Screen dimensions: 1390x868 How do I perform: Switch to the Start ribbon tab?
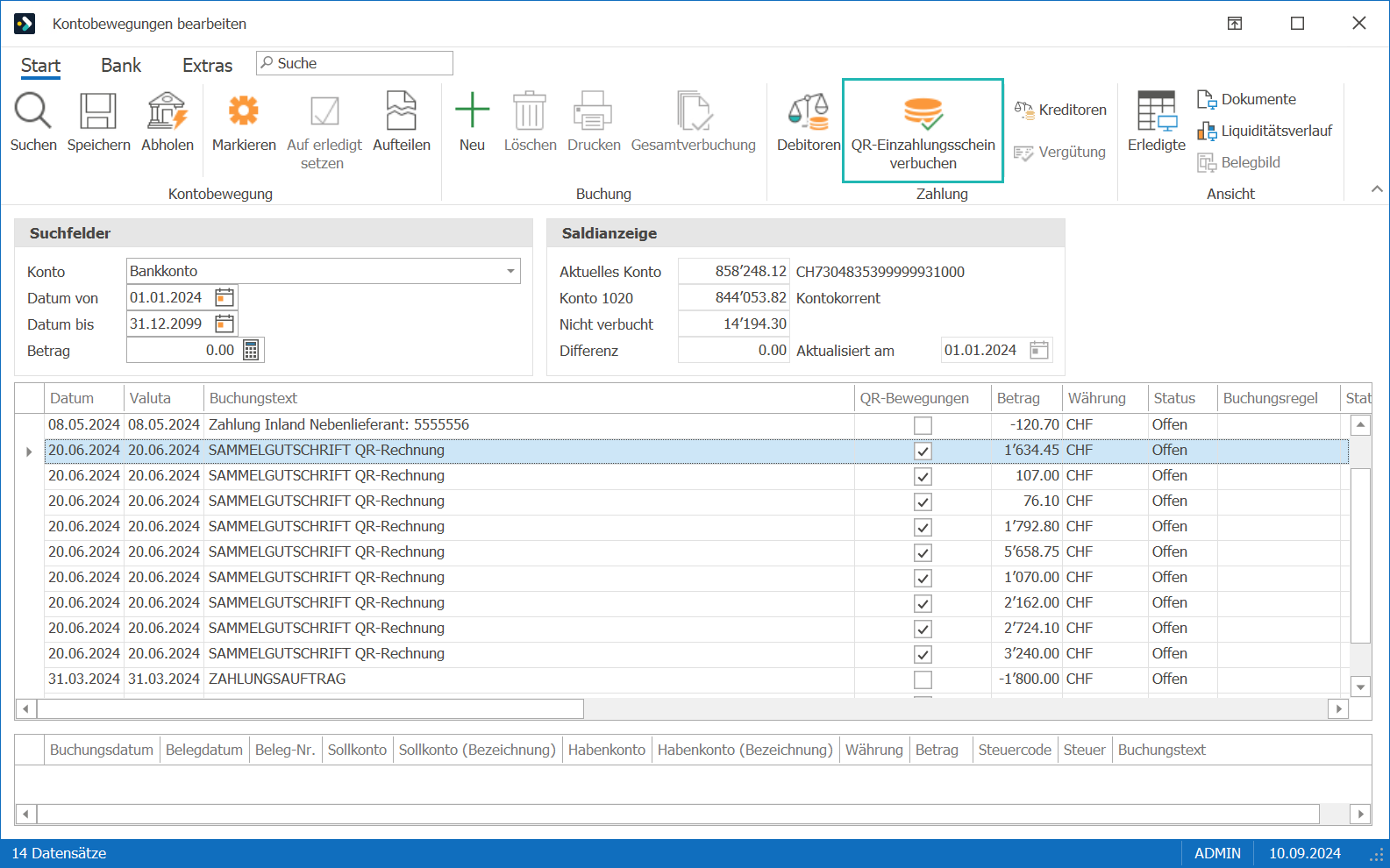point(40,66)
